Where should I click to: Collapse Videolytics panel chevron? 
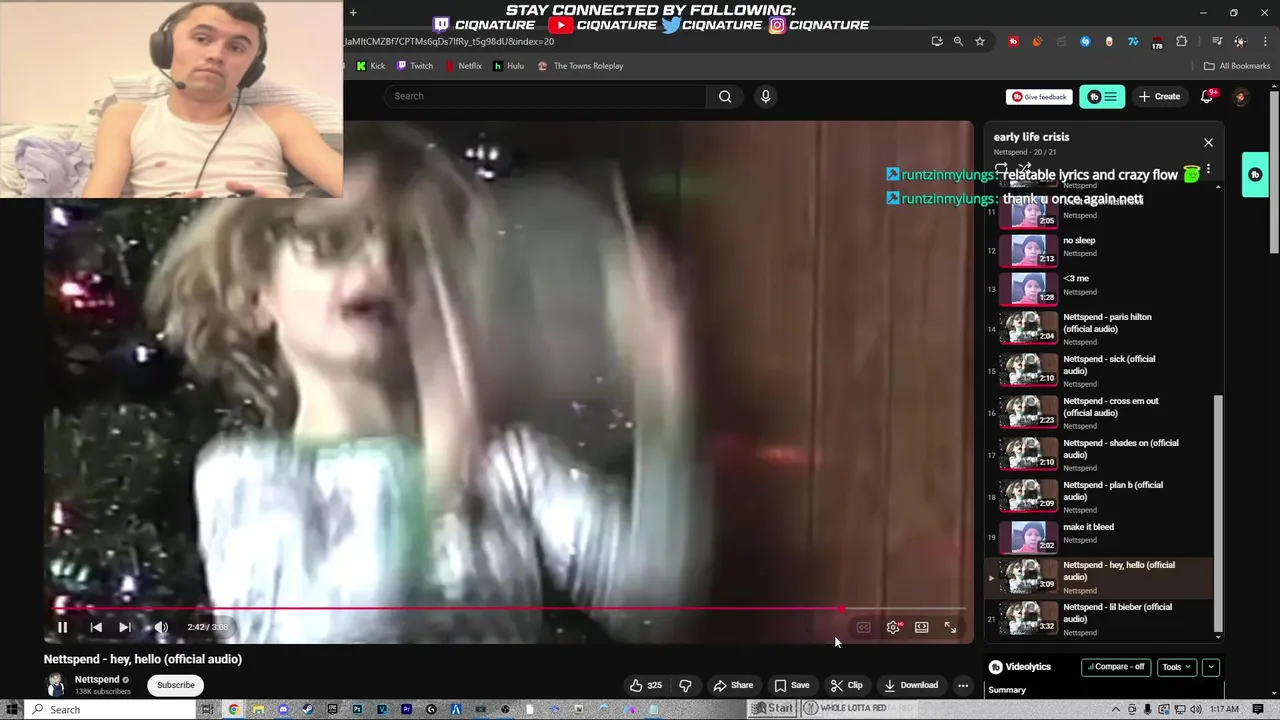pyautogui.click(x=1210, y=667)
